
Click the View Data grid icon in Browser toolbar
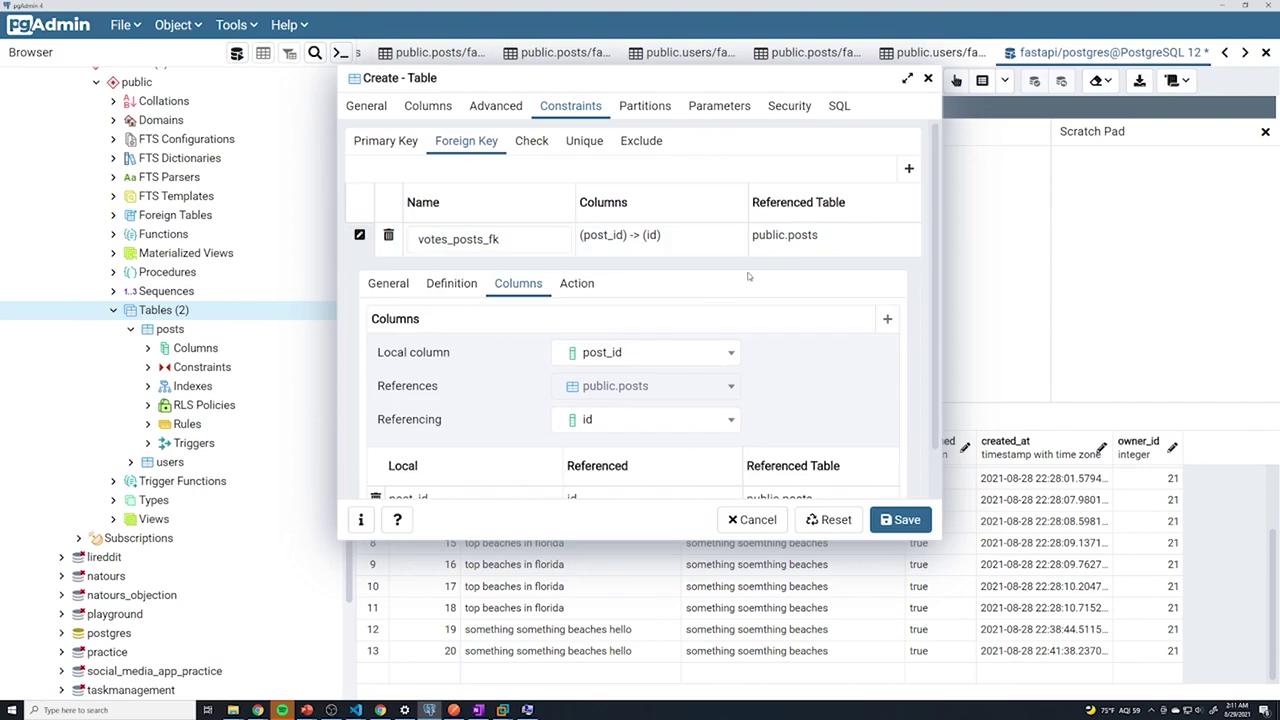(x=263, y=53)
